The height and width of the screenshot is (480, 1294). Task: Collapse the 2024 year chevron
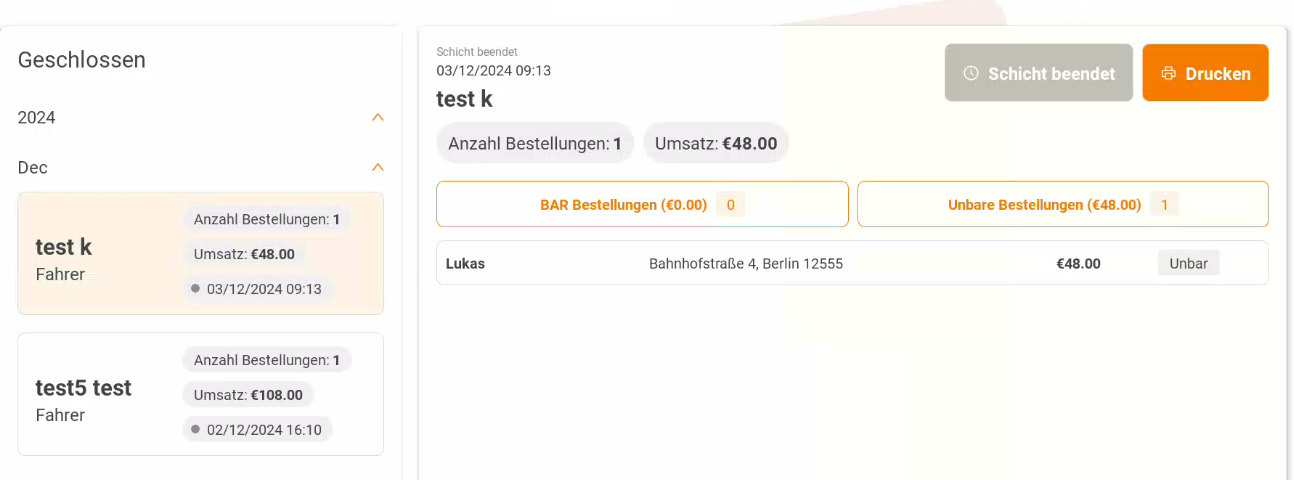[x=377, y=117]
